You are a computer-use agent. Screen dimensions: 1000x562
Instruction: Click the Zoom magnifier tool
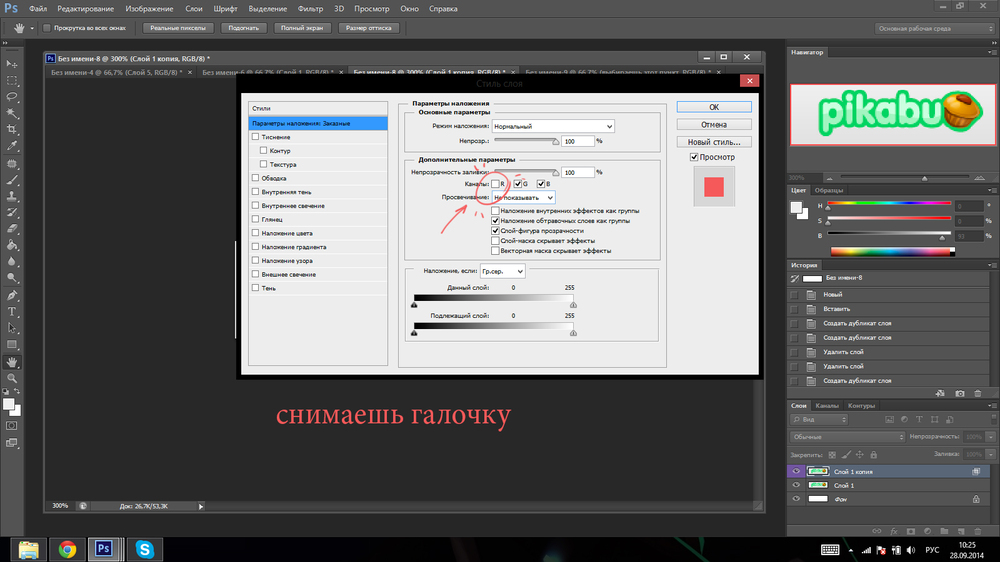(x=13, y=378)
